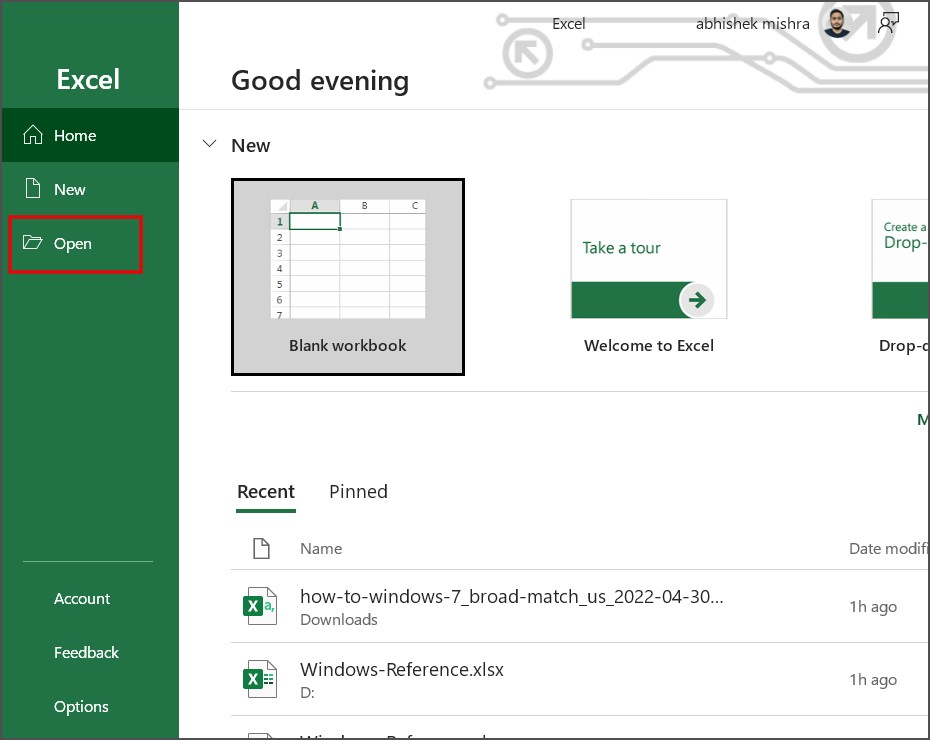Open Excel Options
The height and width of the screenshot is (740, 930).
(81, 706)
